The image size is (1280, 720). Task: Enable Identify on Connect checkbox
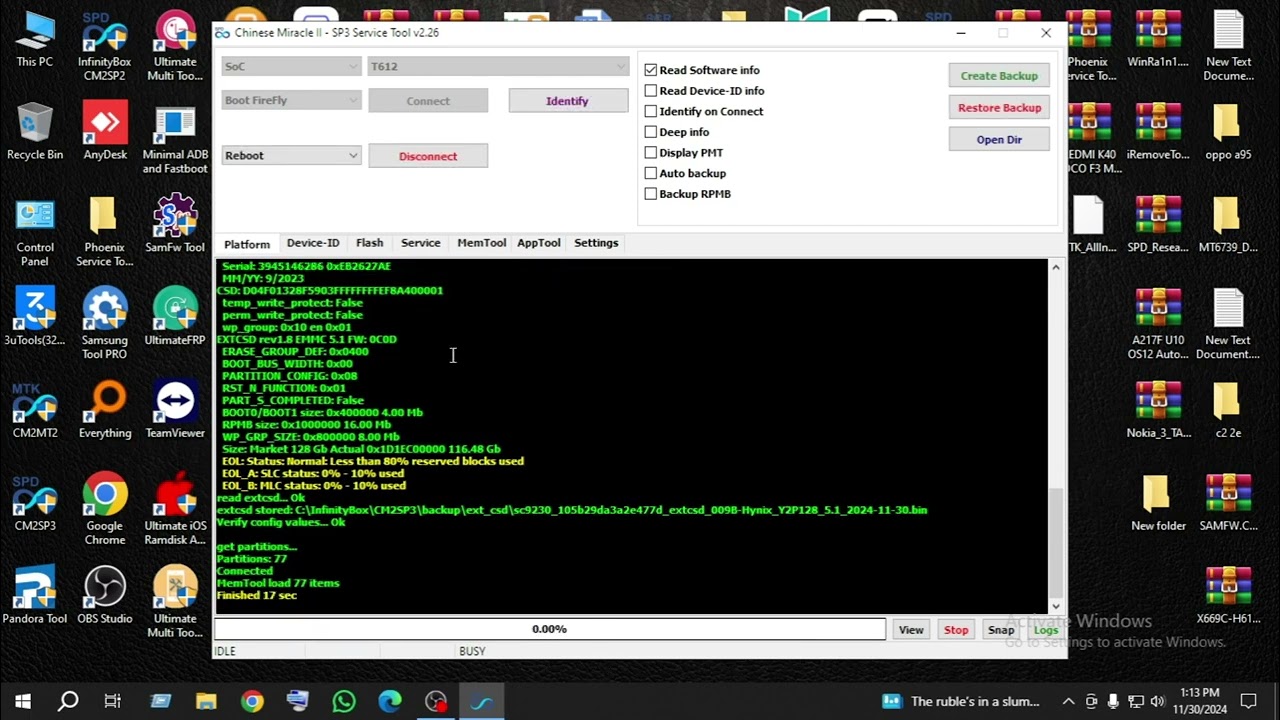point(651,111)
